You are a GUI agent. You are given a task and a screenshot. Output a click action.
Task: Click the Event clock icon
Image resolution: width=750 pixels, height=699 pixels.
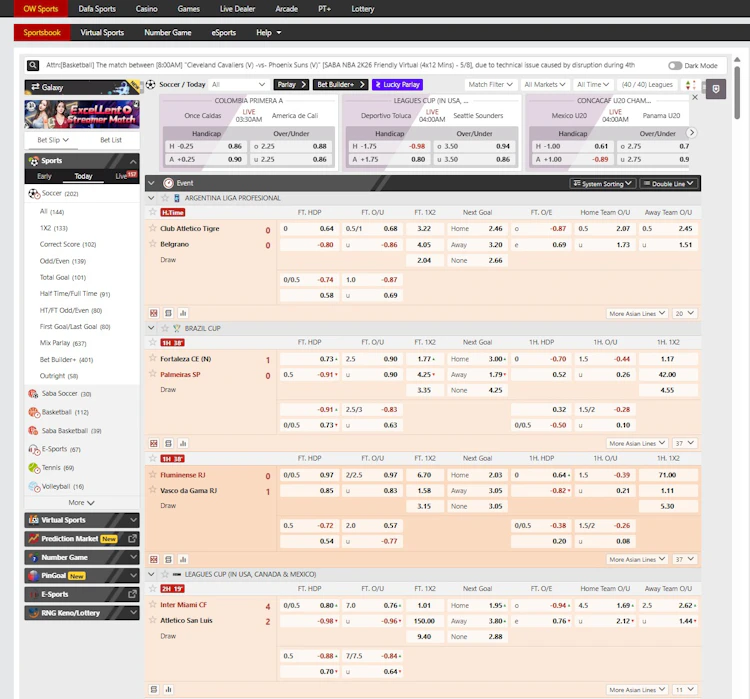tap(168, 183)
